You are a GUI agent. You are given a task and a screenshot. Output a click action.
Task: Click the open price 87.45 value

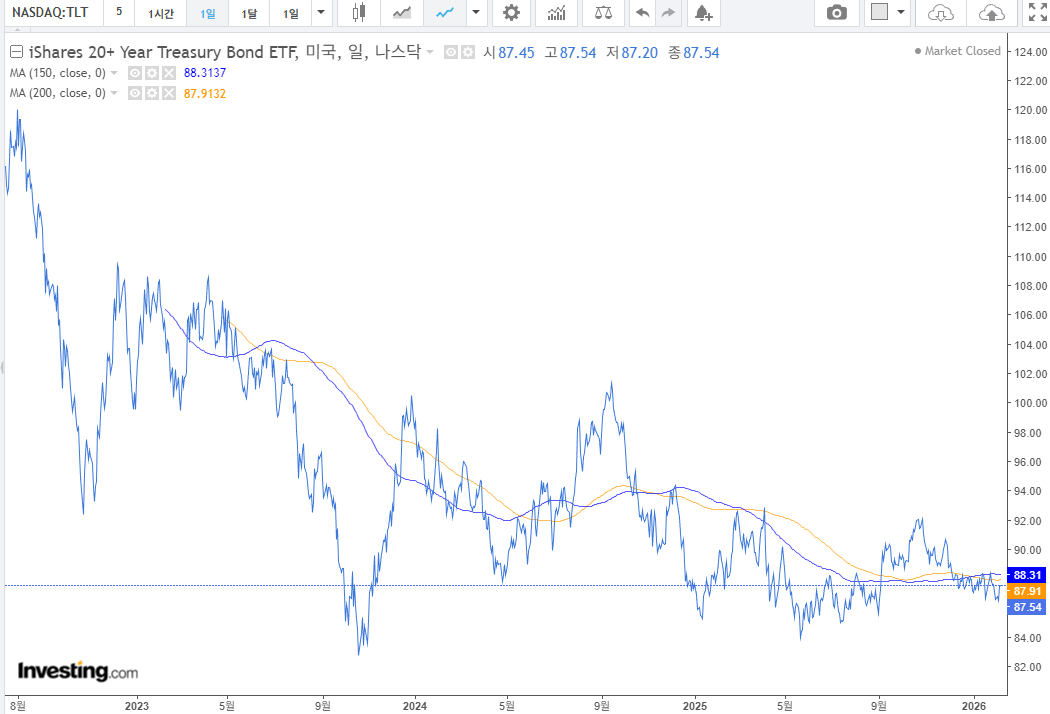click(x=516, y=53)
